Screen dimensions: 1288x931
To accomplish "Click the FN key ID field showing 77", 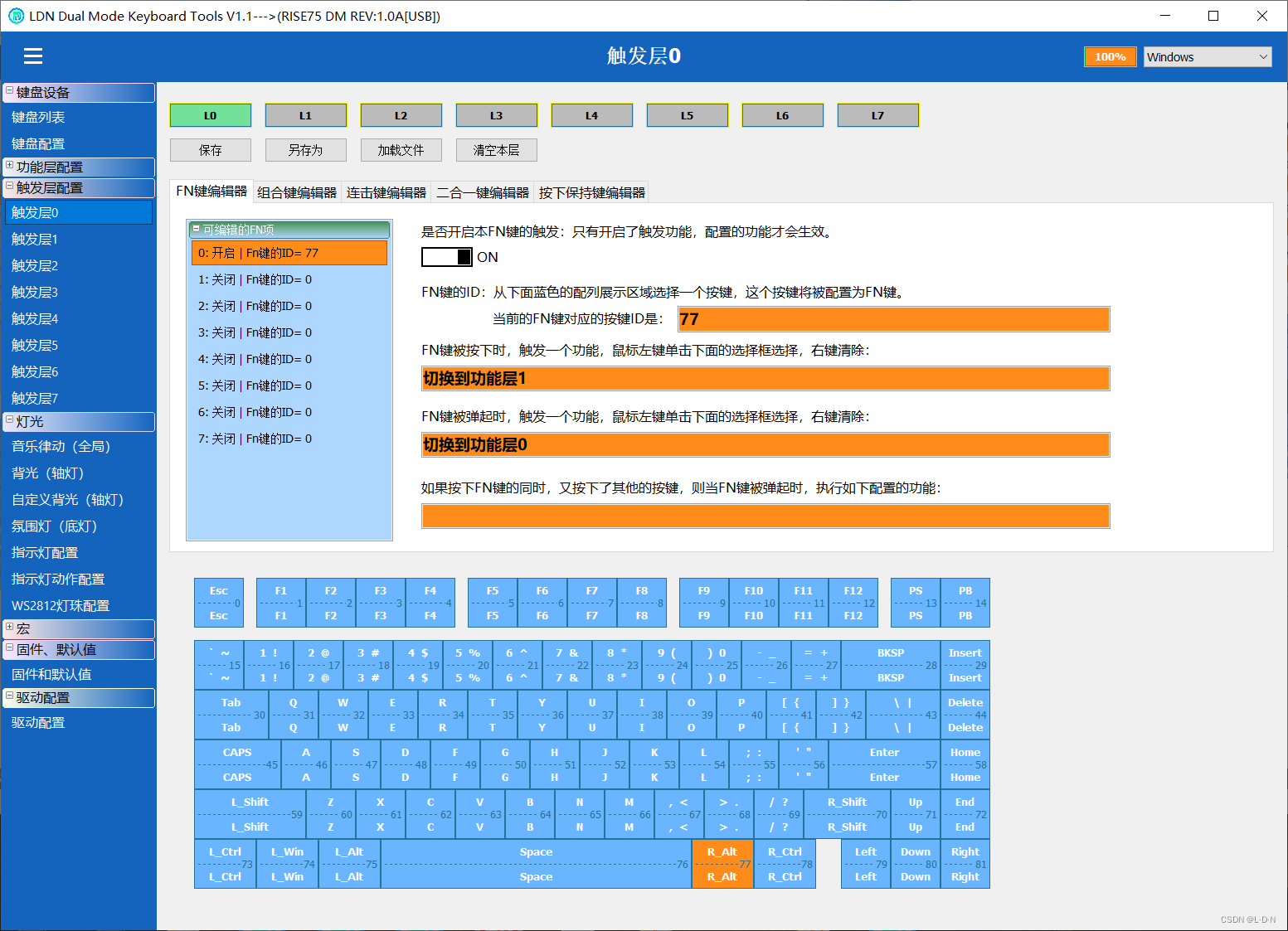I will click(x=894, y=319).
